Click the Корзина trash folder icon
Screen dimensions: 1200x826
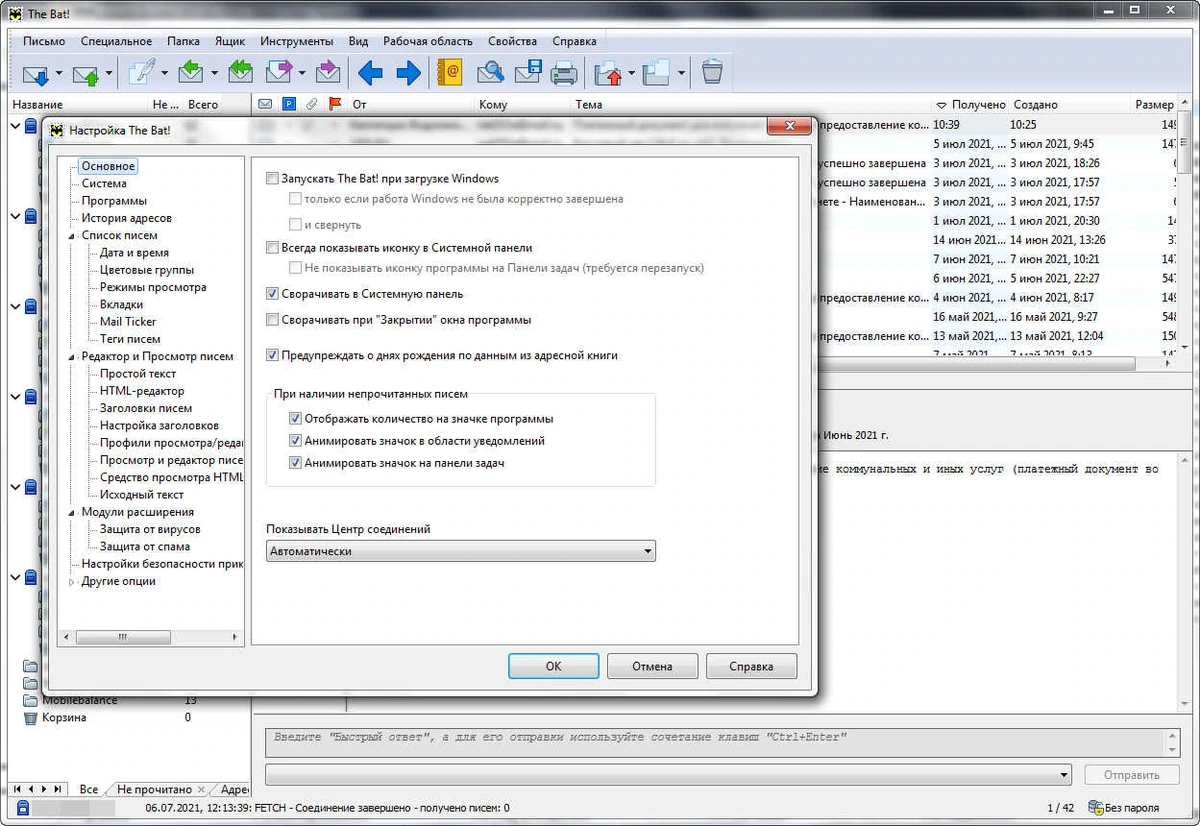30,718
